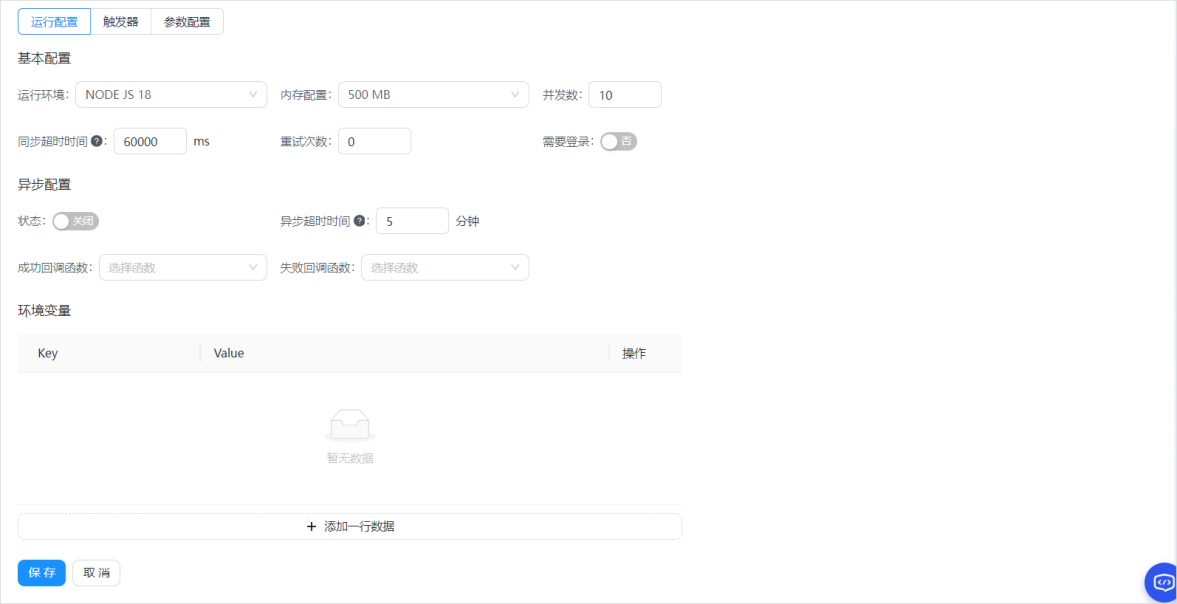Click the 保存 button

[42, 572]
